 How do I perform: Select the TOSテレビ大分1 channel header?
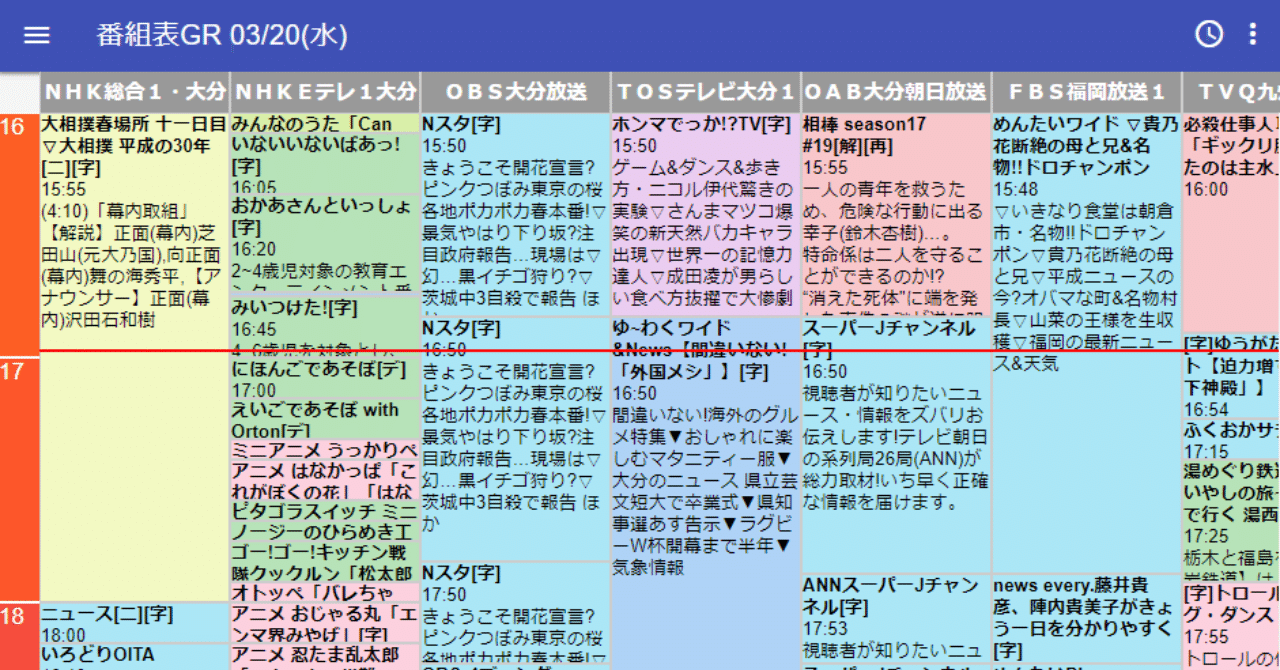(706, 92)
